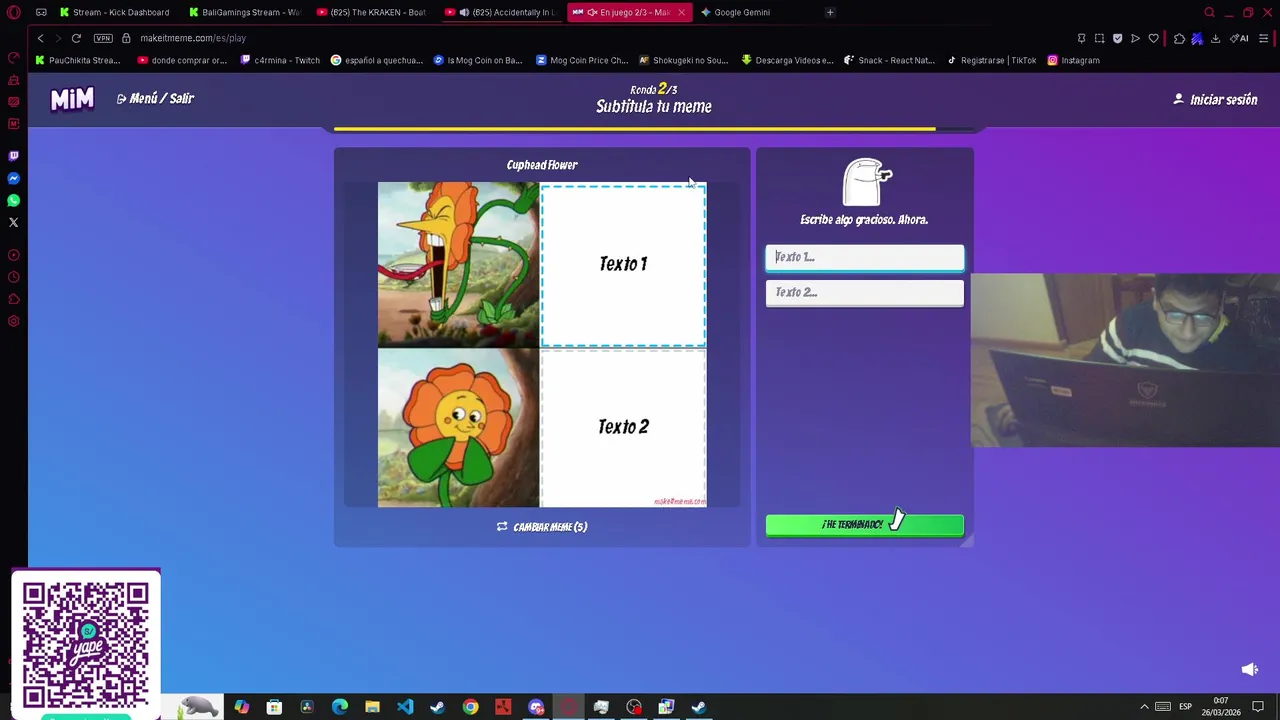This screenshot has width=1280, height=720.
Task: Select the Texto 1 meme caption box
Action: 624,264
